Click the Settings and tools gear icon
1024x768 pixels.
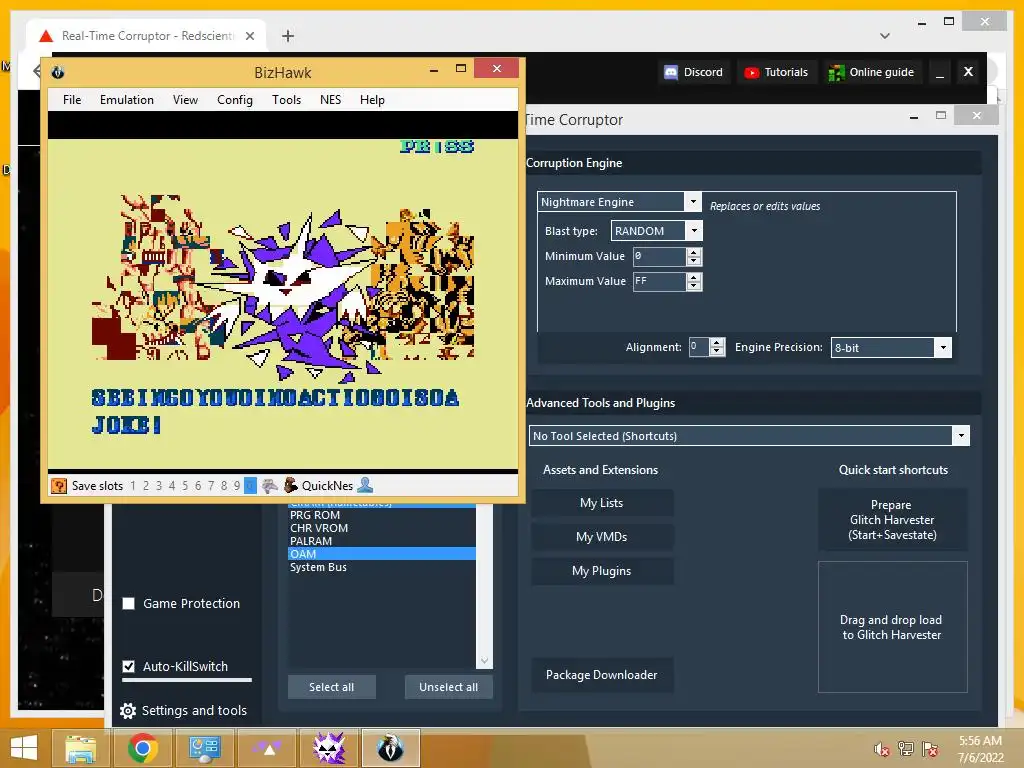pos(128,711)
